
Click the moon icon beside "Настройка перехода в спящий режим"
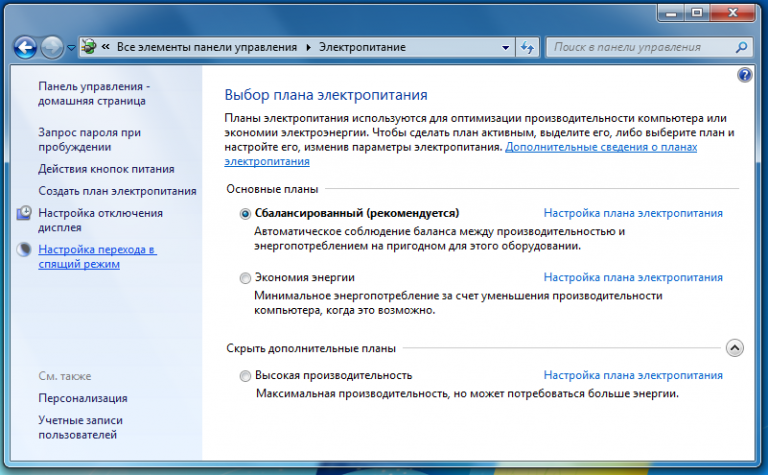[24, 250]
